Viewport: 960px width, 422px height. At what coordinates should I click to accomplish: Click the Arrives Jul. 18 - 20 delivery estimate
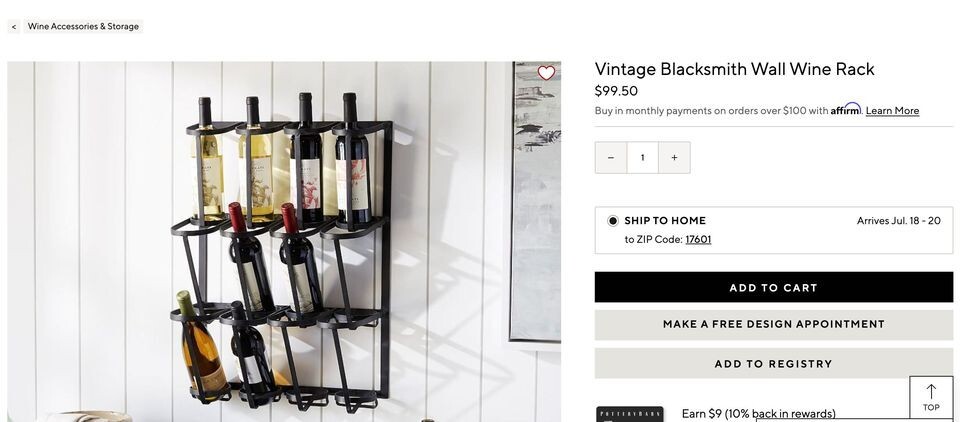pos(898,220)
